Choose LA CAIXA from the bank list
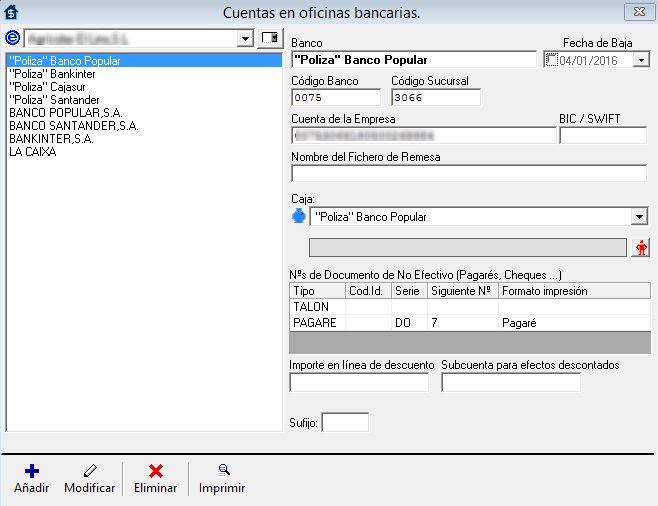The height and width of the screenshot is (506, 658). [32, 152]
